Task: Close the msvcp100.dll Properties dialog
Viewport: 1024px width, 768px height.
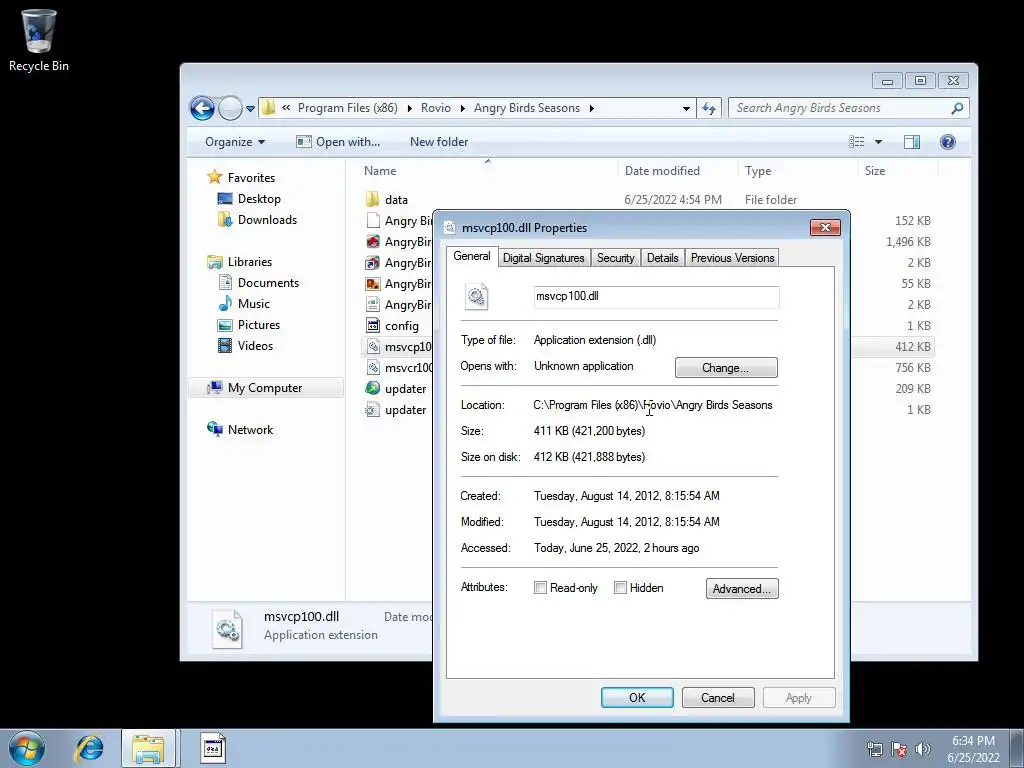Action: pyautogui.click(x=825, y=227)
